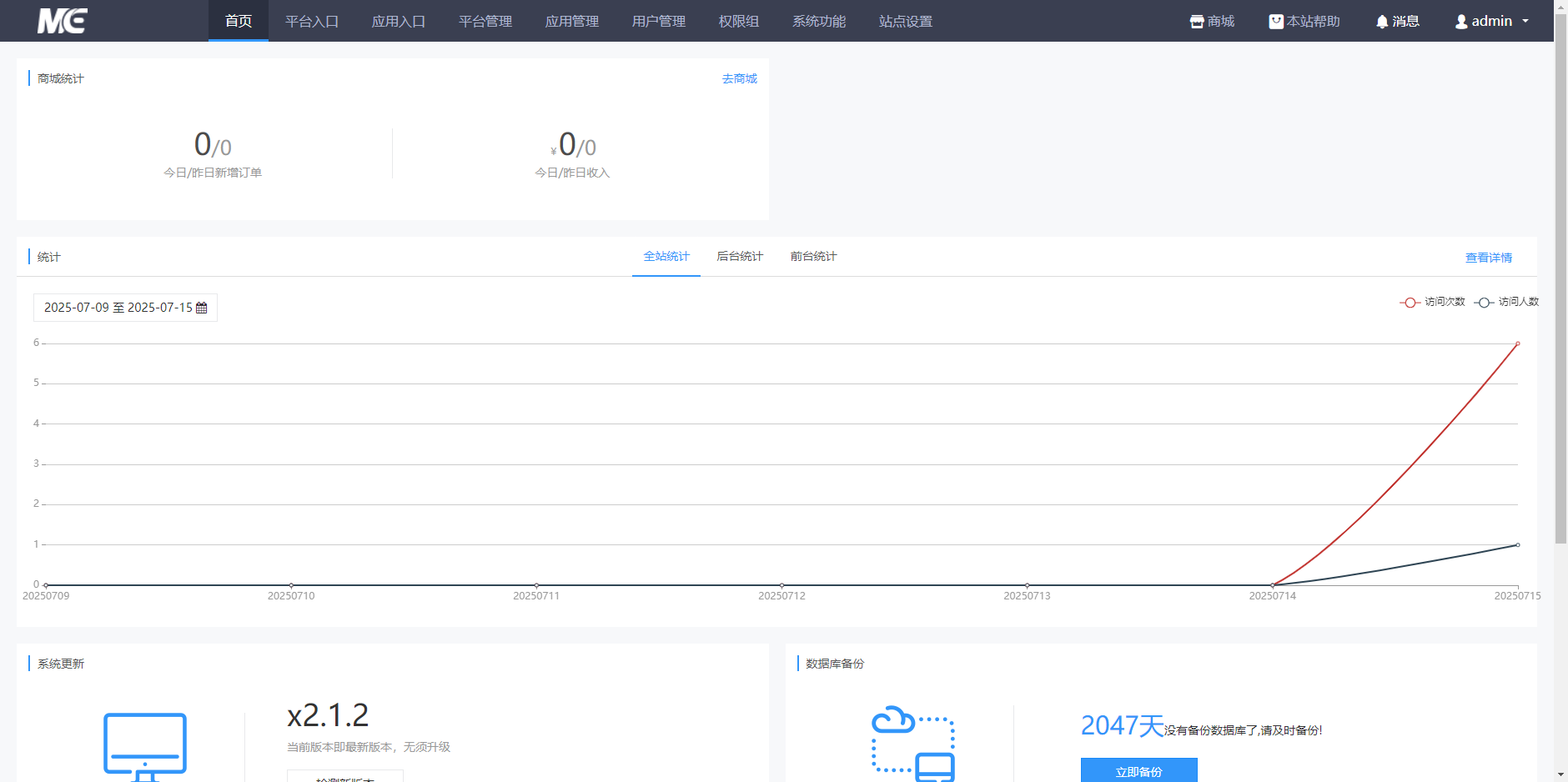
Task: Click the 本站帮助 help icon
Action: tap(1275, 21)
